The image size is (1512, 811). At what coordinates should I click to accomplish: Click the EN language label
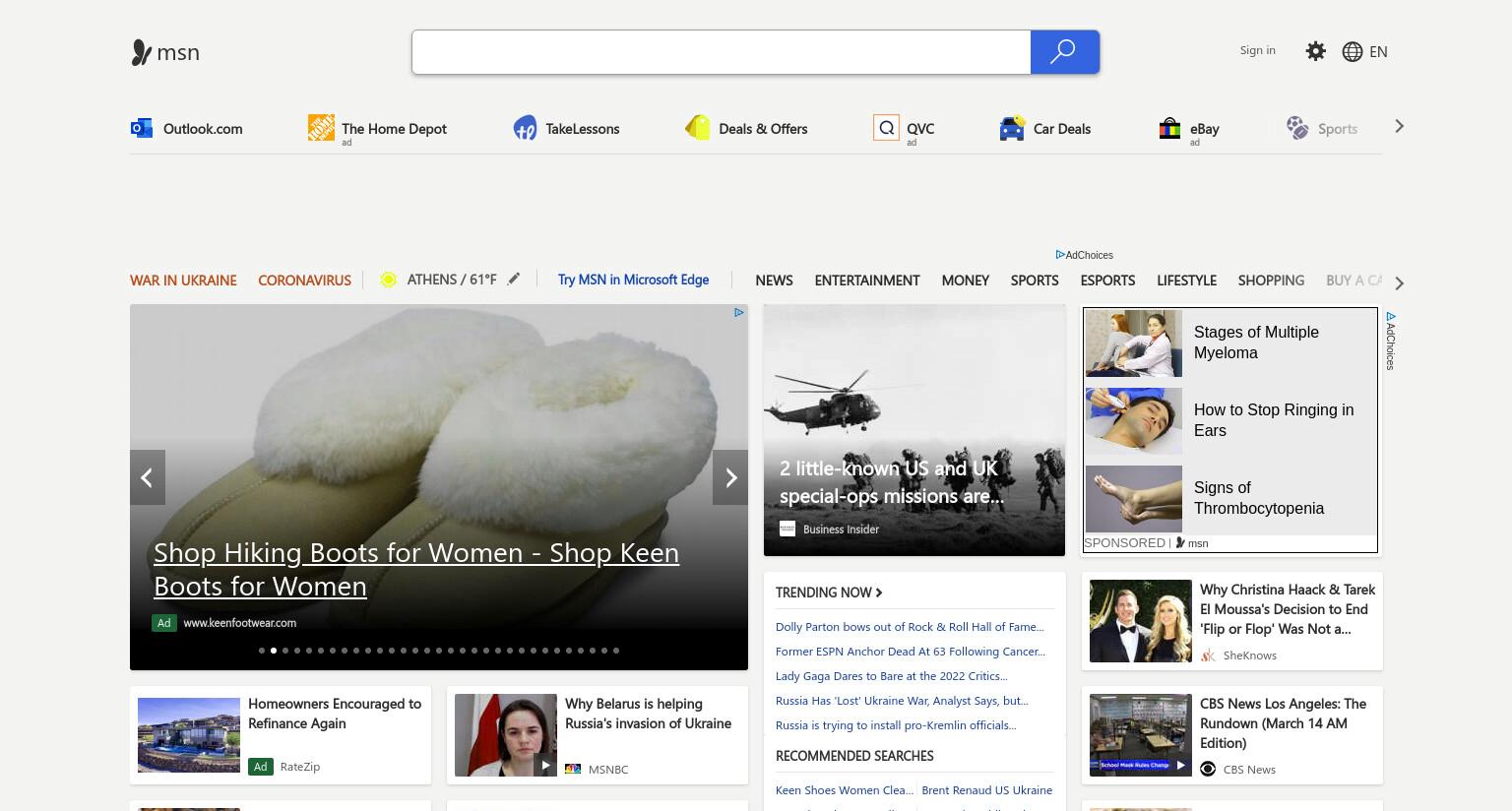[1378, 52]
